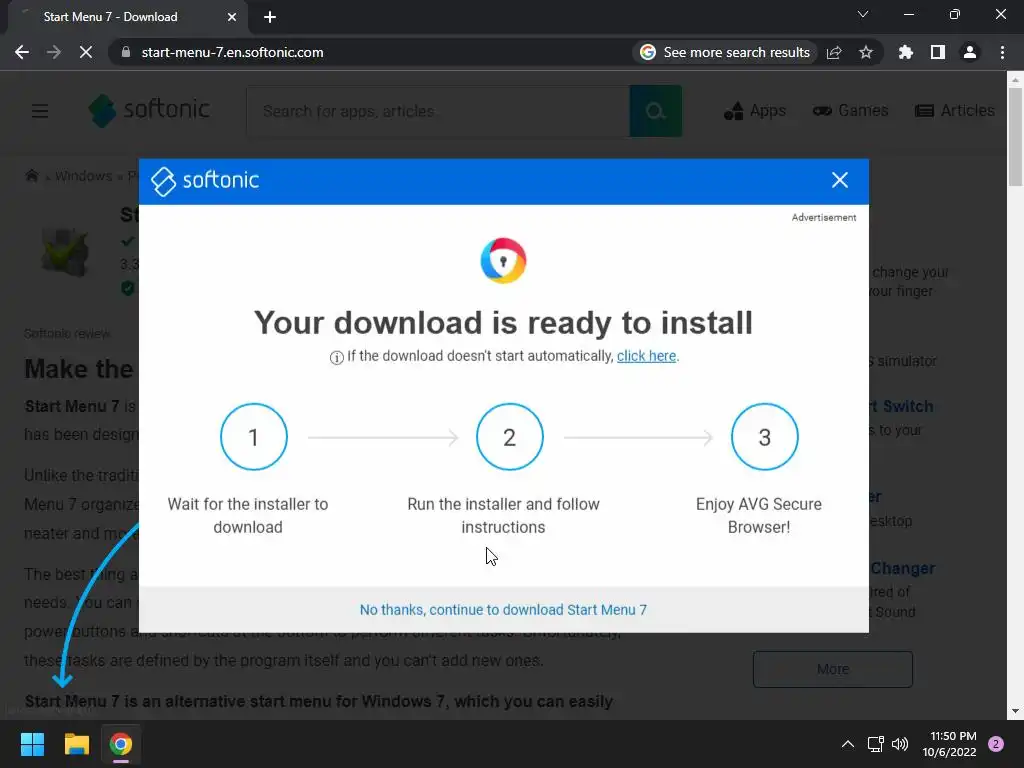This screenshot has width=1024, height=768.
Task: Click the page vertical scrollbar
Action: pos(1015,137)
